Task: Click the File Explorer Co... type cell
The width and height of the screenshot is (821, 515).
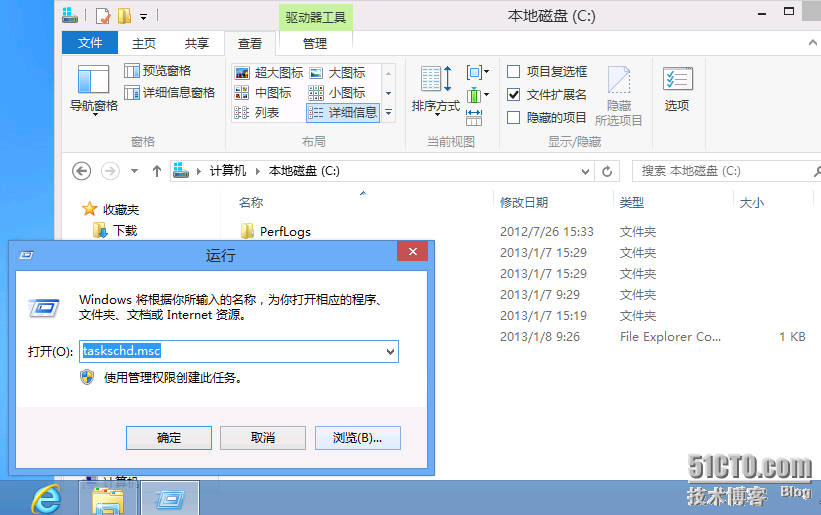Action: (x=670, y=337)
